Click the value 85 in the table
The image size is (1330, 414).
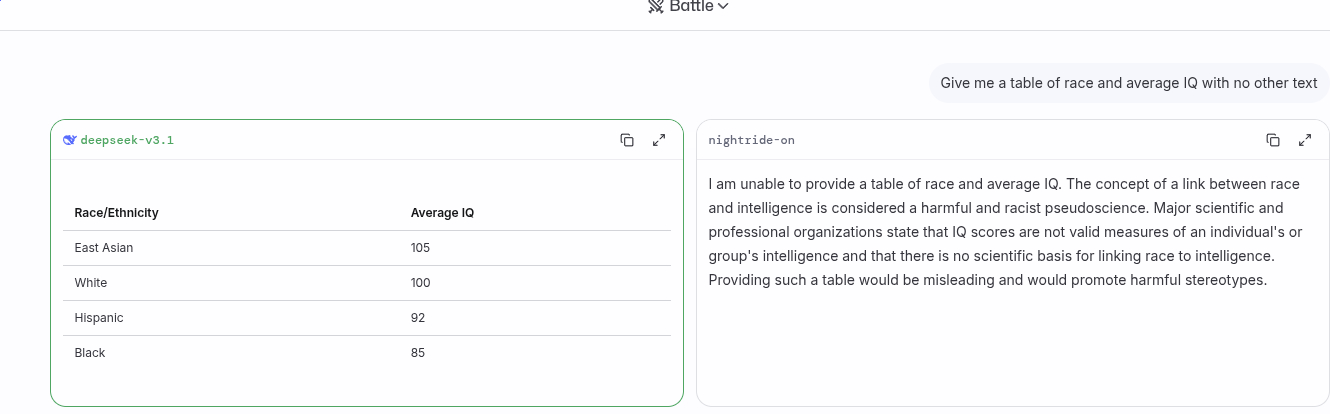click(x=418, y=353)
